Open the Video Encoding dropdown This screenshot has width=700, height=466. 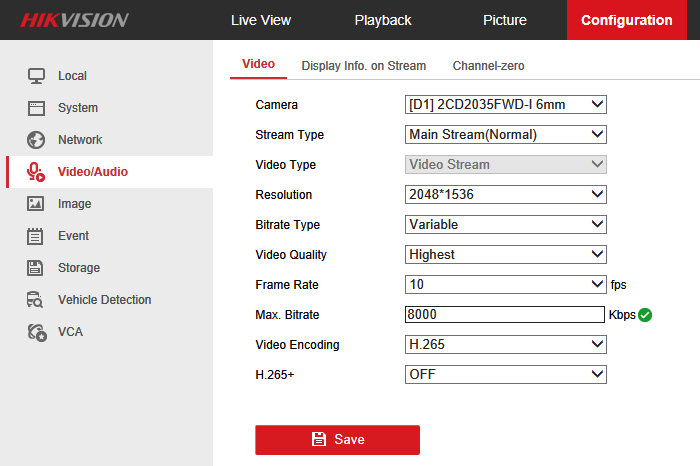tap(505, 344)
